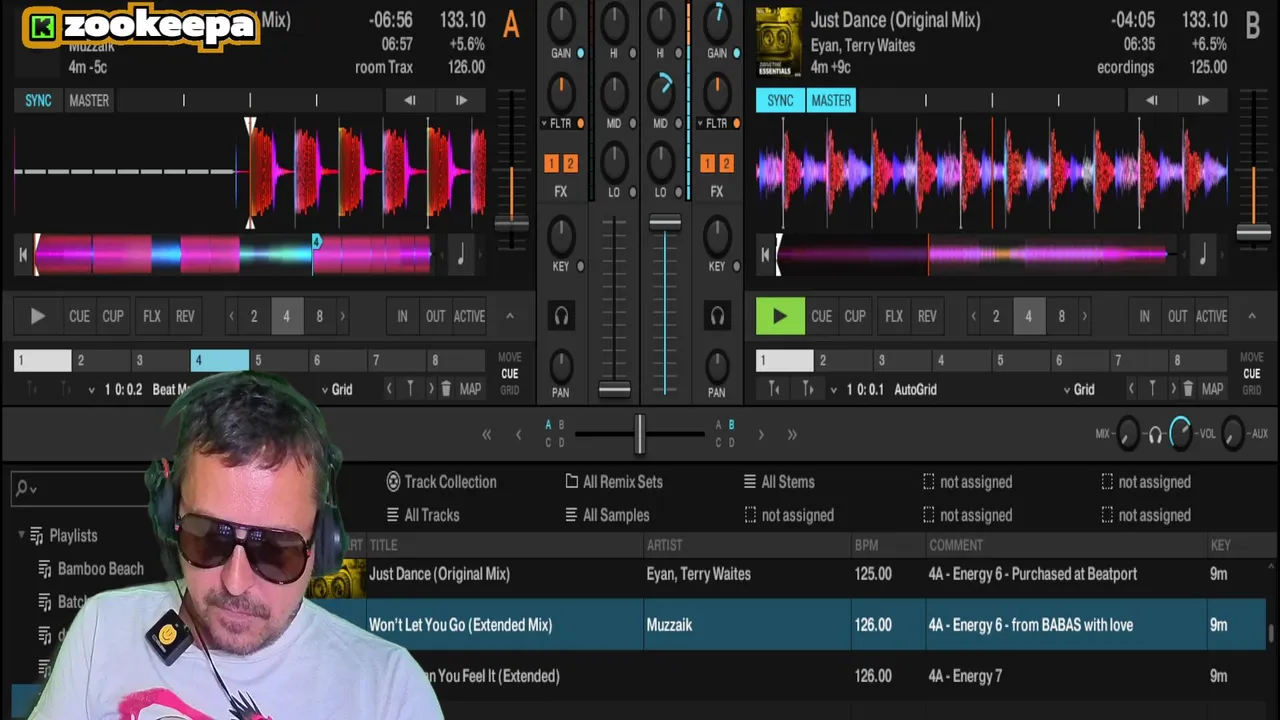Toggle FX unit 2 on channel B

tap(726, 163)
